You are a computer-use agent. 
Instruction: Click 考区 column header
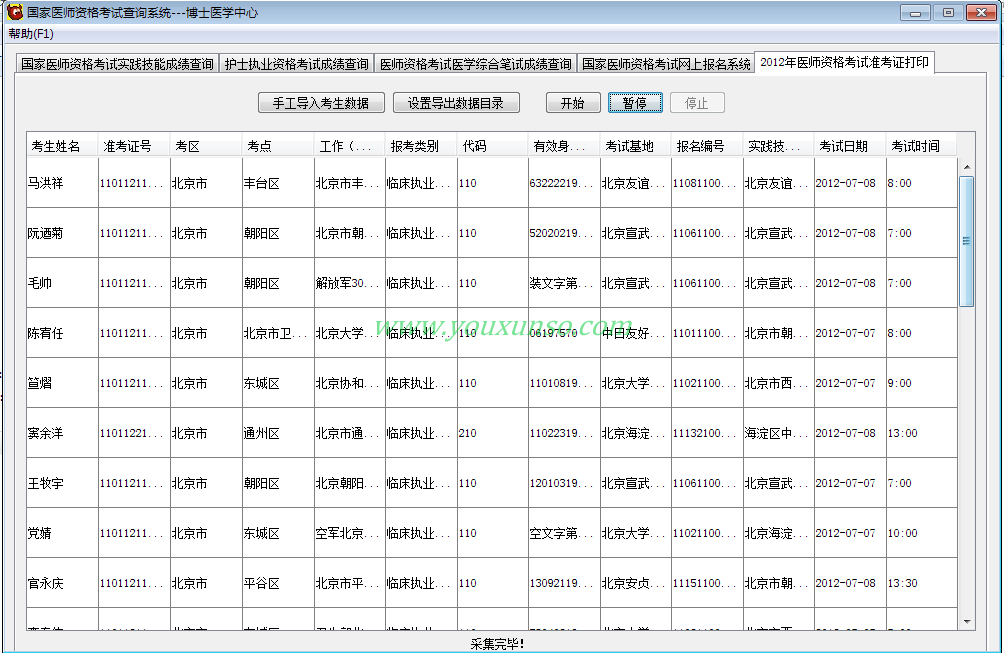(206, 146)
